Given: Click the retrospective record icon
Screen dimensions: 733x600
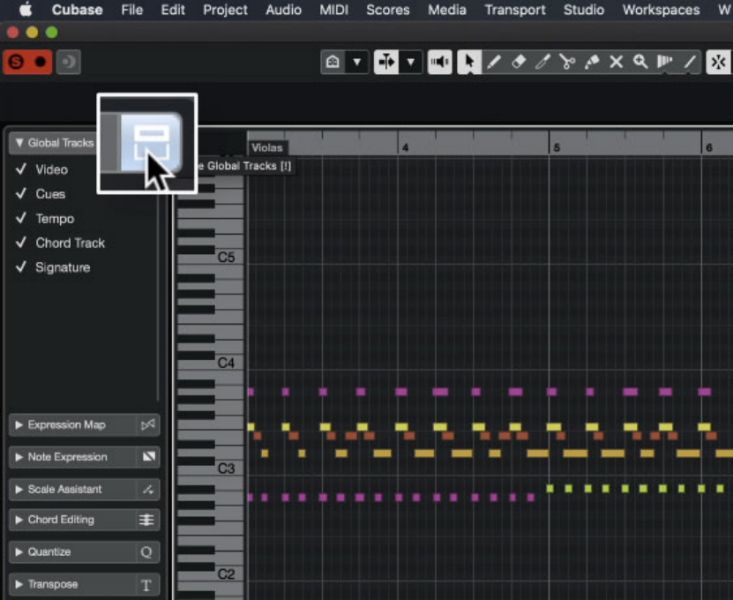Looking at the screenshot, I should [68, 62].
